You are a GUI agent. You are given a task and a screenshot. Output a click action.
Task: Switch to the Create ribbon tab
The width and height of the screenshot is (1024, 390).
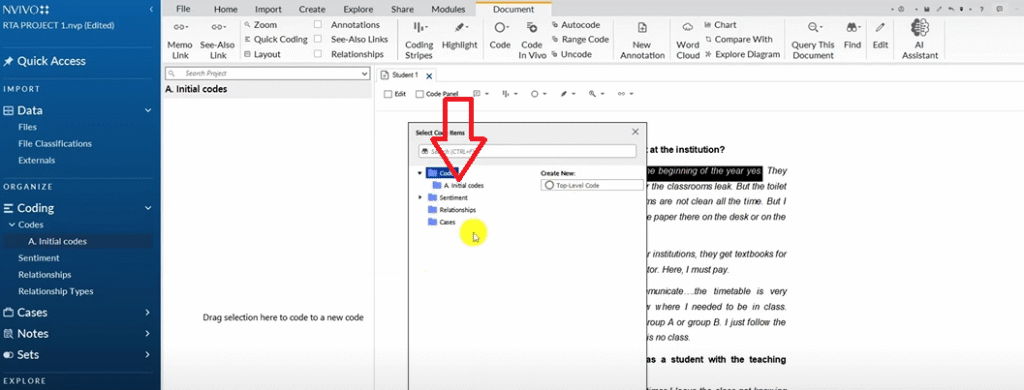pyautogui.click(x=312, y=9)
